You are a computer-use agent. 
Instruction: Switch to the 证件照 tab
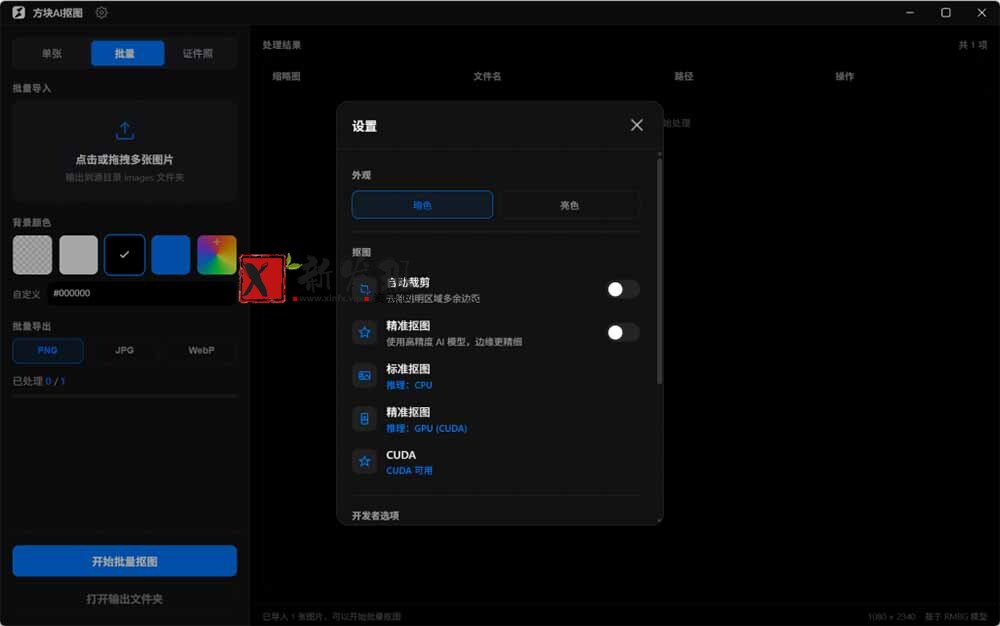(x=198, y=54)
